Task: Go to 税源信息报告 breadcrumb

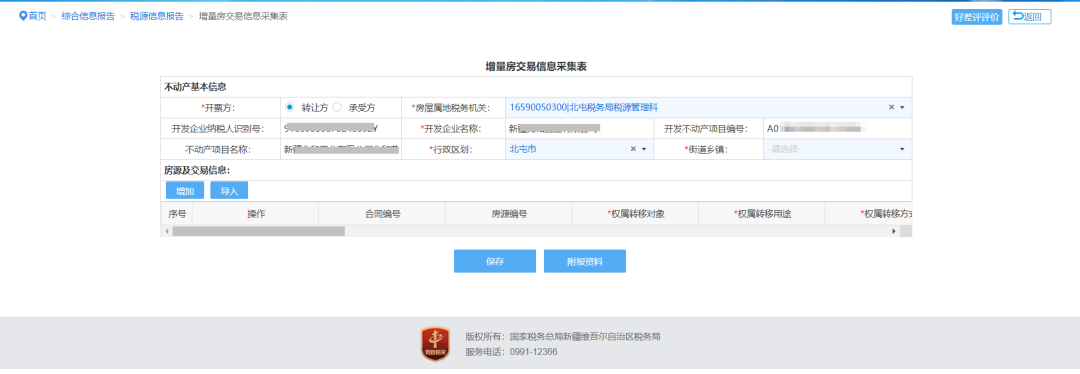Action: [157, 16]
